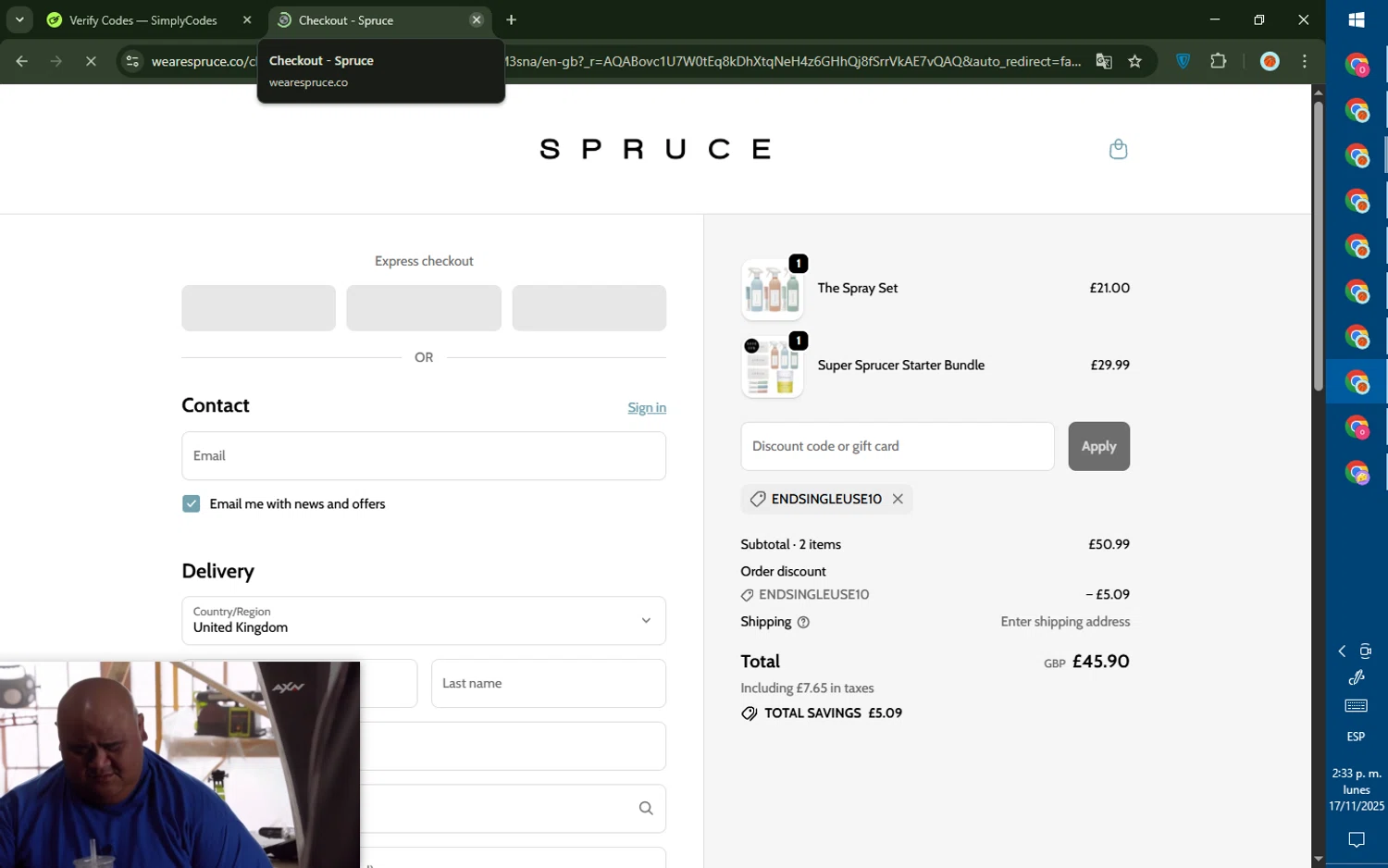Toggle Email me with news and offers

coord(191,504)
